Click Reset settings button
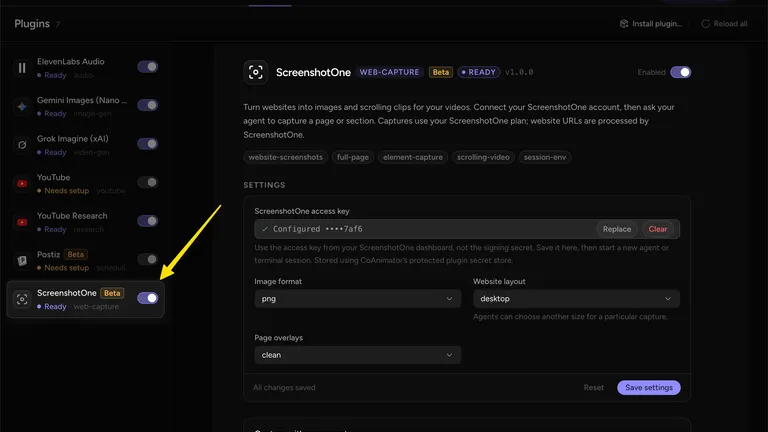This screenshot has width=768, height=432. click(x=593, y=387)
